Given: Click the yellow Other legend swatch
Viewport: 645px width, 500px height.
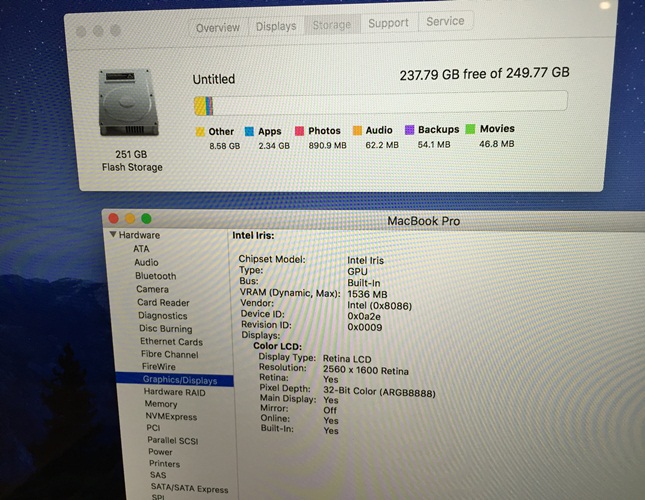Looking at the screenshot, I should tap(200, 132).
